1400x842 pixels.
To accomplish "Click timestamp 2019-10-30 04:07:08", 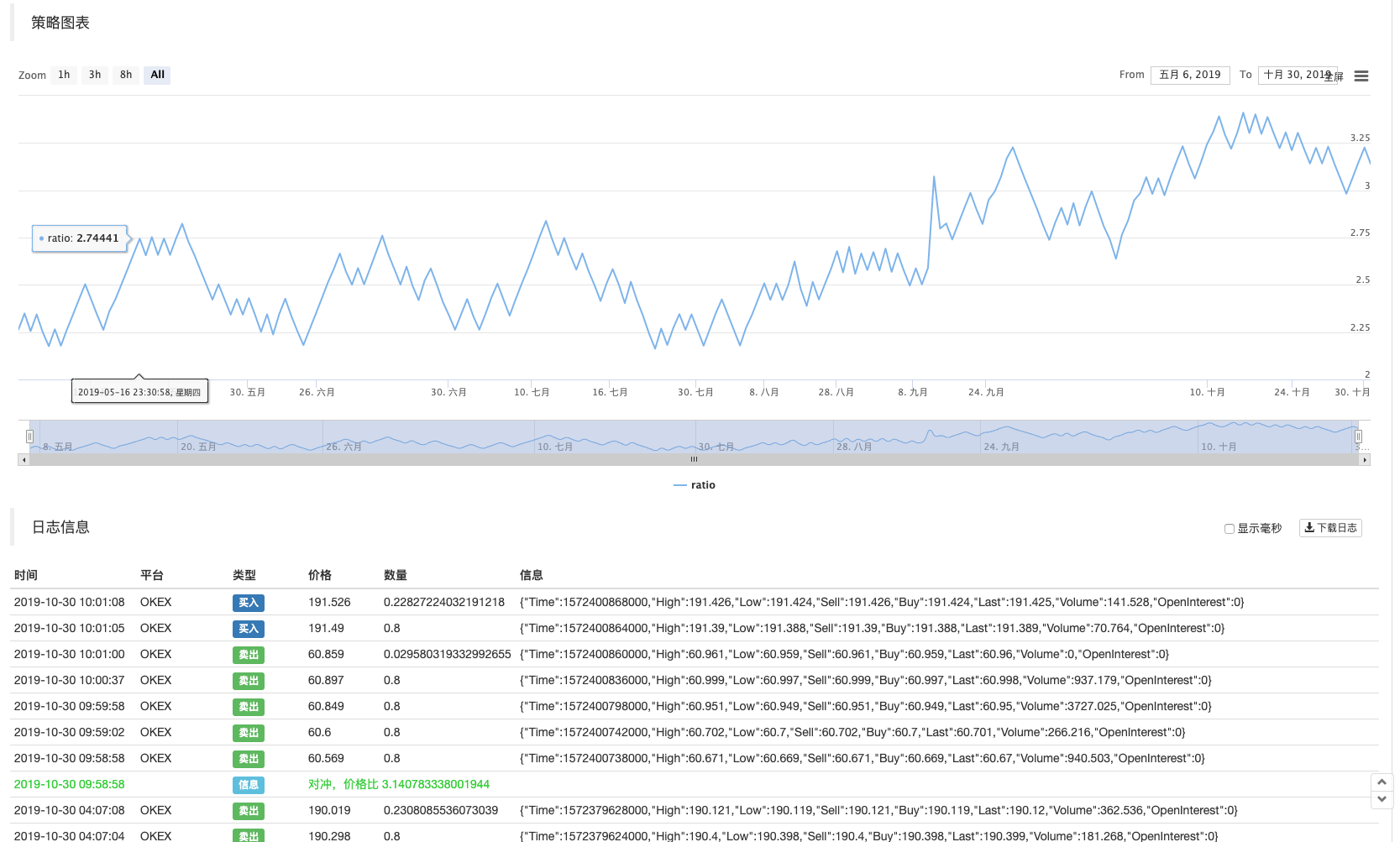I will (x=70, y=810).
